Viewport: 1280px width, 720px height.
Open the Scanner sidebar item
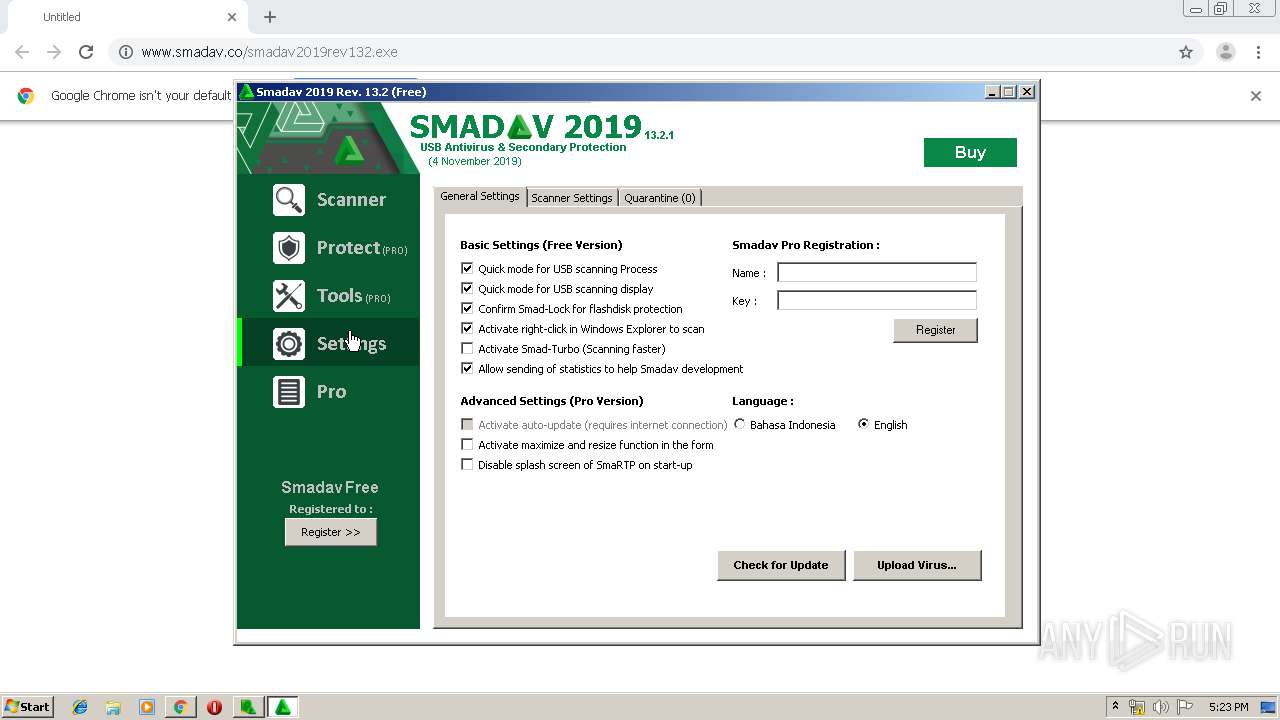pos(328,200)
